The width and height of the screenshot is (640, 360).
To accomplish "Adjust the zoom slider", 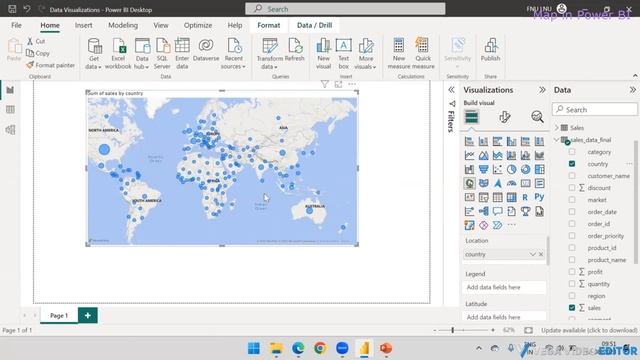I will 453,330.
